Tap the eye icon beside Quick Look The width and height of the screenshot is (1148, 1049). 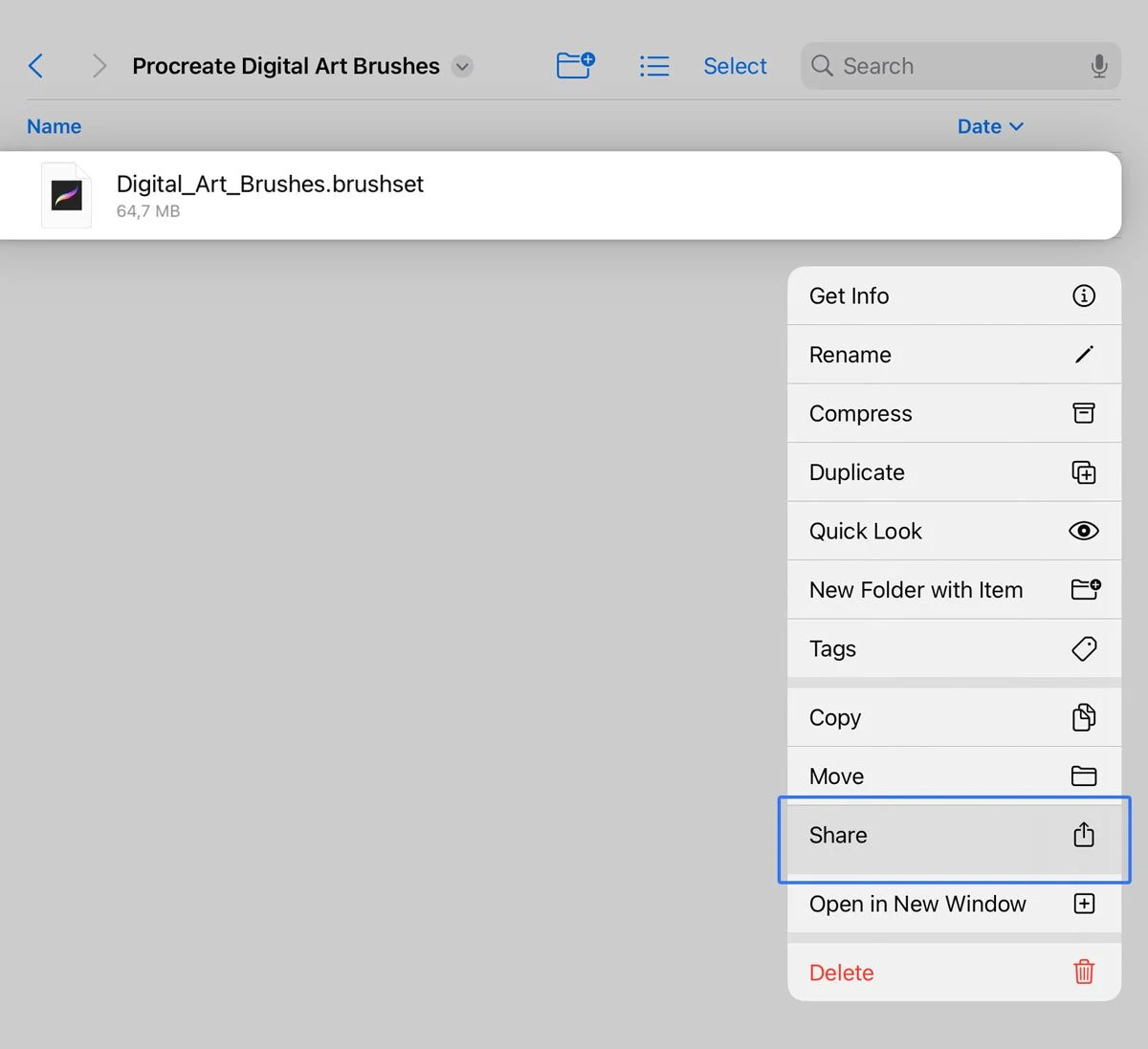point(1084,531)
